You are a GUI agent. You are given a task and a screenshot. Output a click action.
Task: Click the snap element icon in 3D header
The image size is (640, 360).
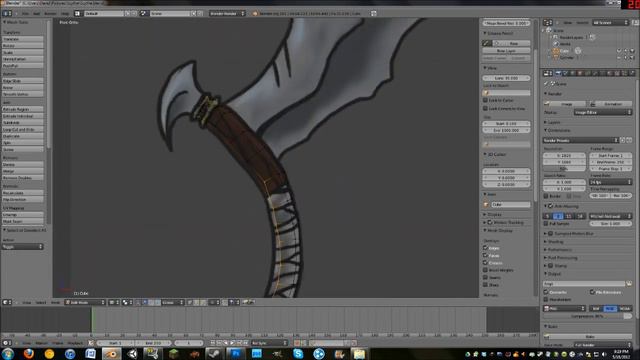point(234,302)
